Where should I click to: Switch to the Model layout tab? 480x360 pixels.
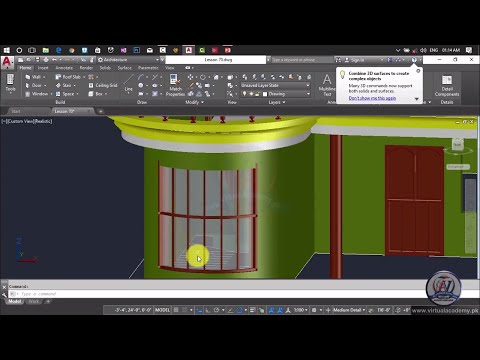coord(15,302)
